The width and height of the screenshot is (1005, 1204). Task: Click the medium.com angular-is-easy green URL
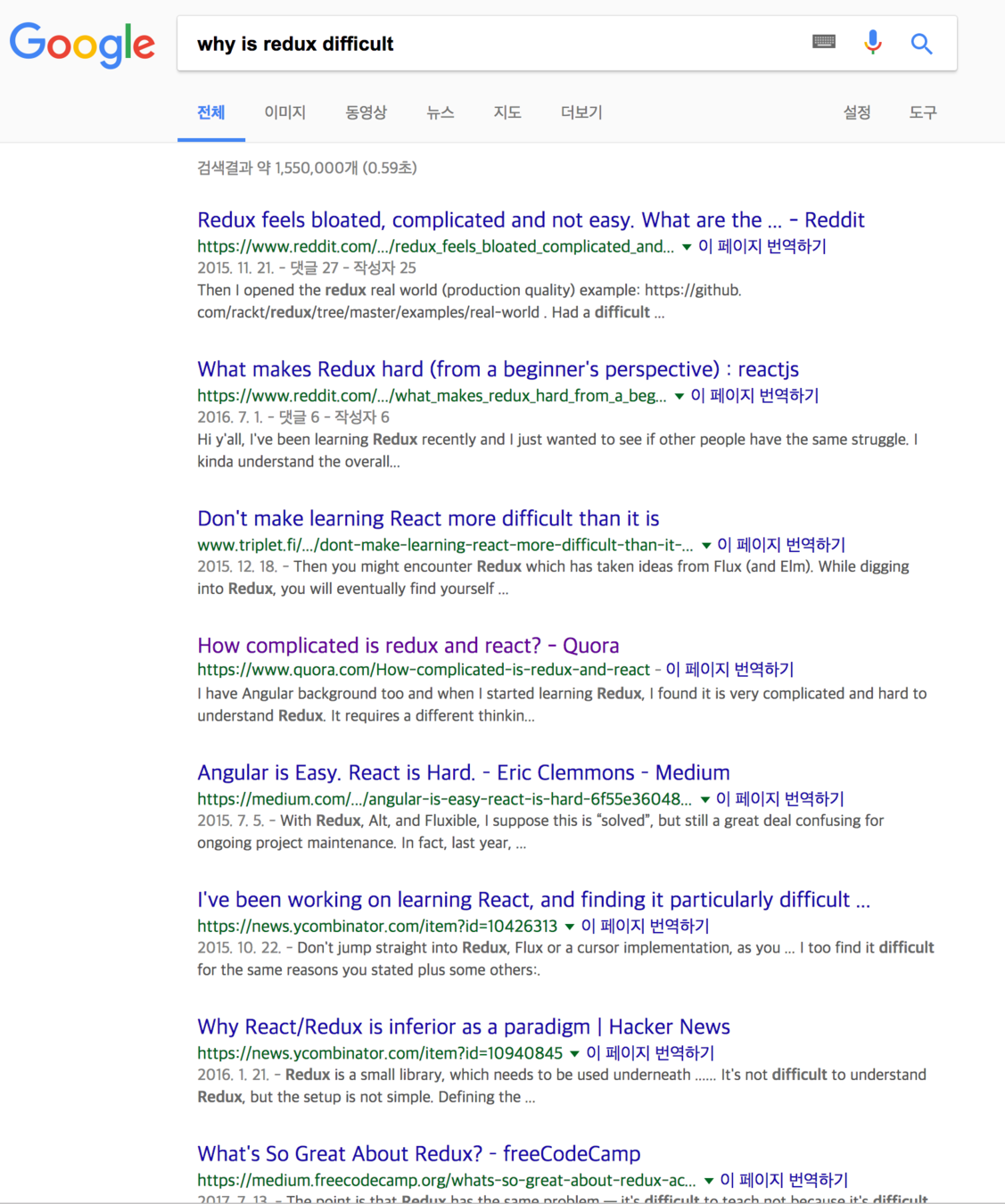tap(445, 799)
